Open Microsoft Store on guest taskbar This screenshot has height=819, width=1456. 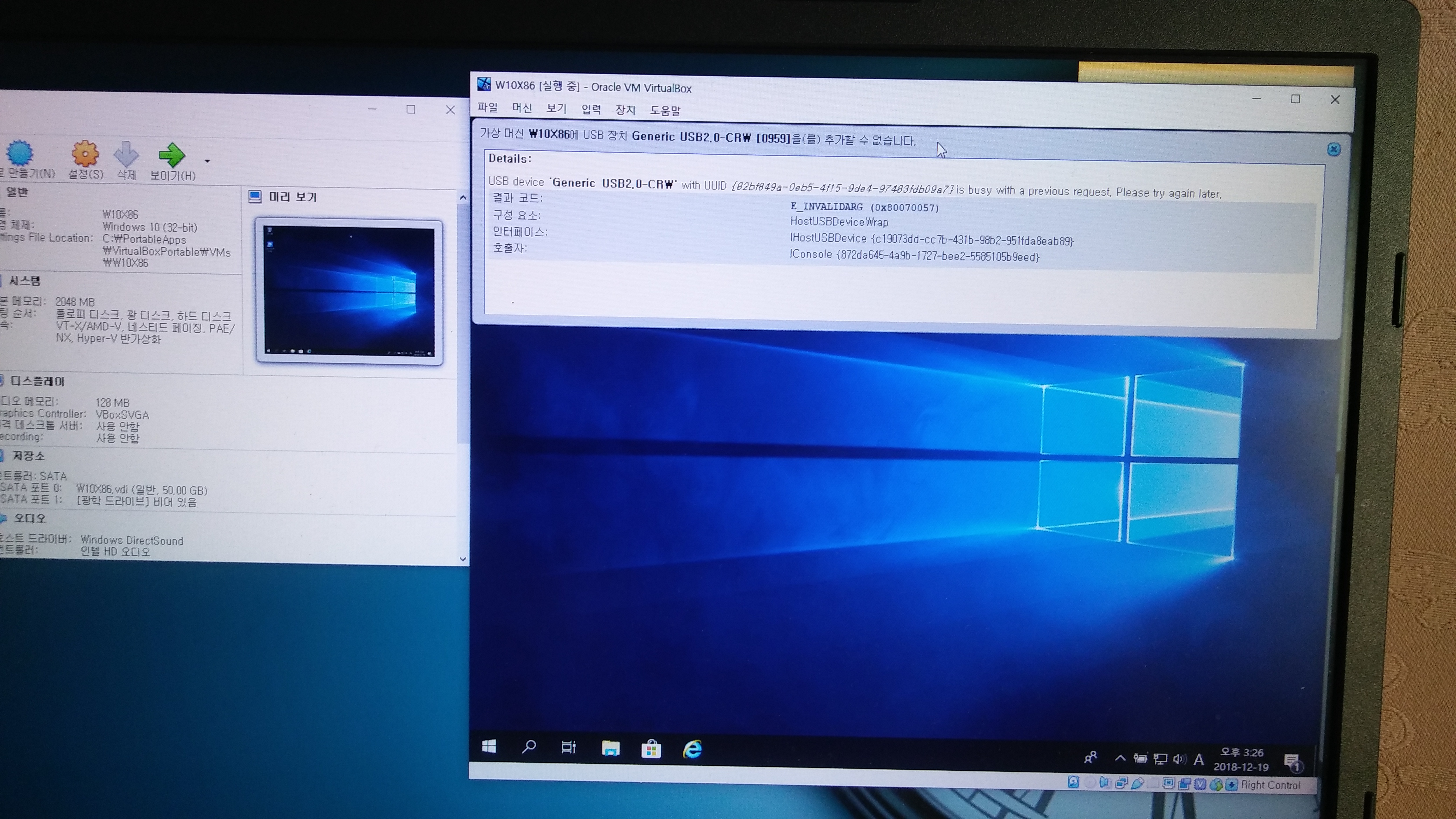click(651, 749)
